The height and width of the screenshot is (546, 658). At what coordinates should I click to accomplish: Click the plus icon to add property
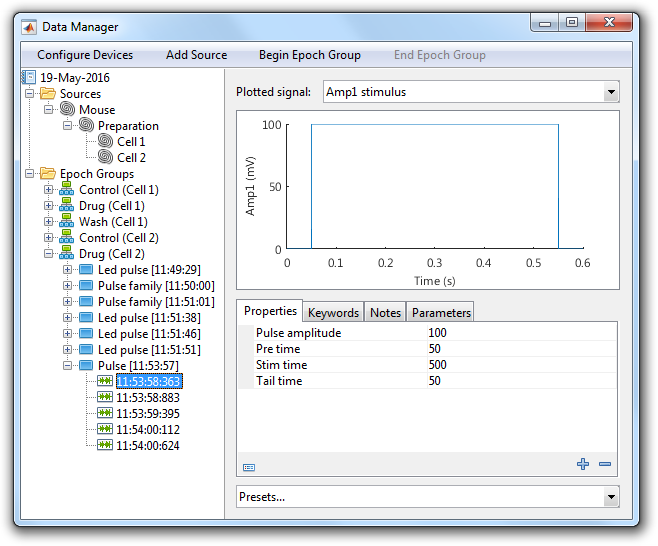[583, 464]
